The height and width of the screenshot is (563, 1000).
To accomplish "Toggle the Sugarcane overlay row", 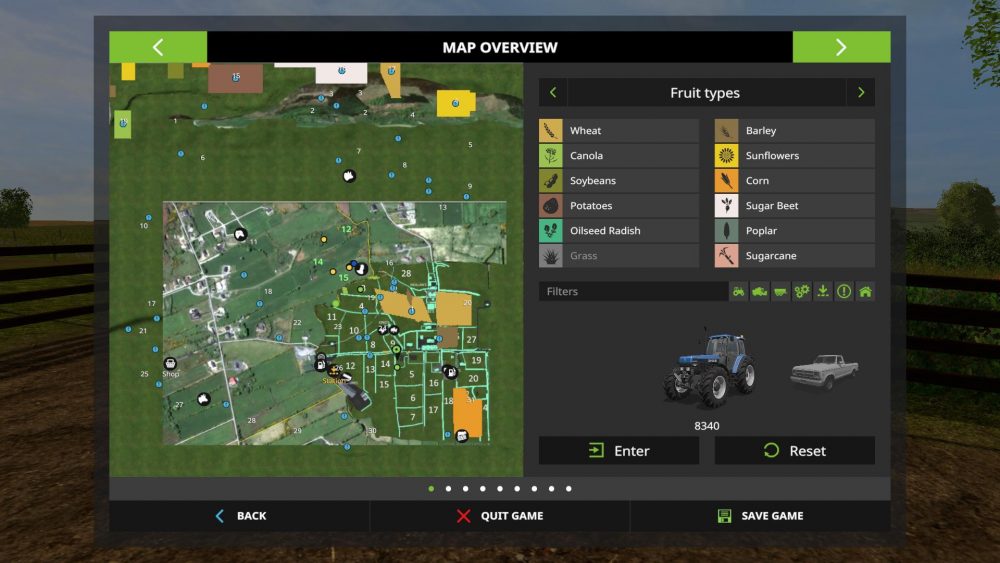I will click(794, 256).
